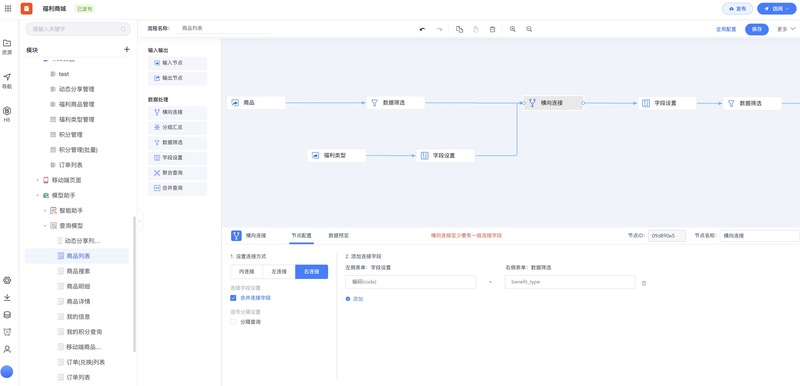Select the 数据筛选 palette item

coord(178,142)
